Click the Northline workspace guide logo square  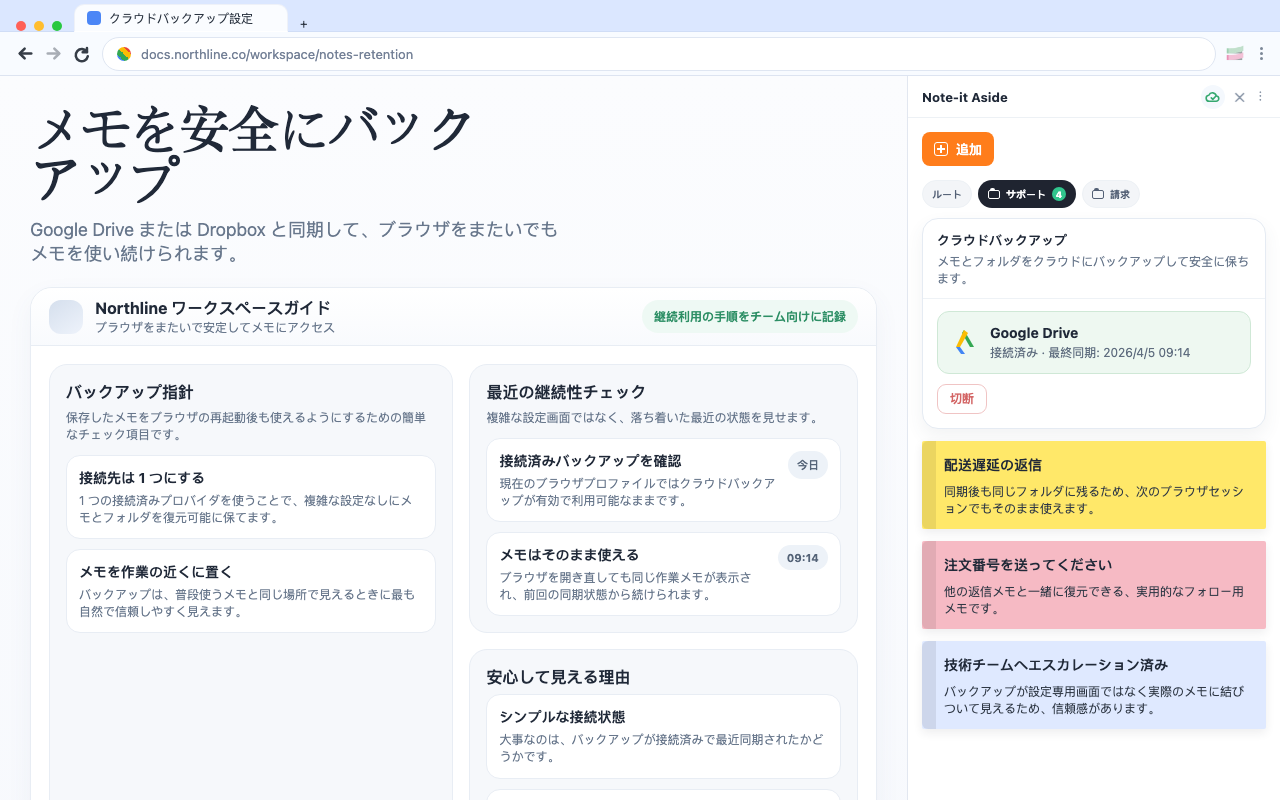coord(65,317)
